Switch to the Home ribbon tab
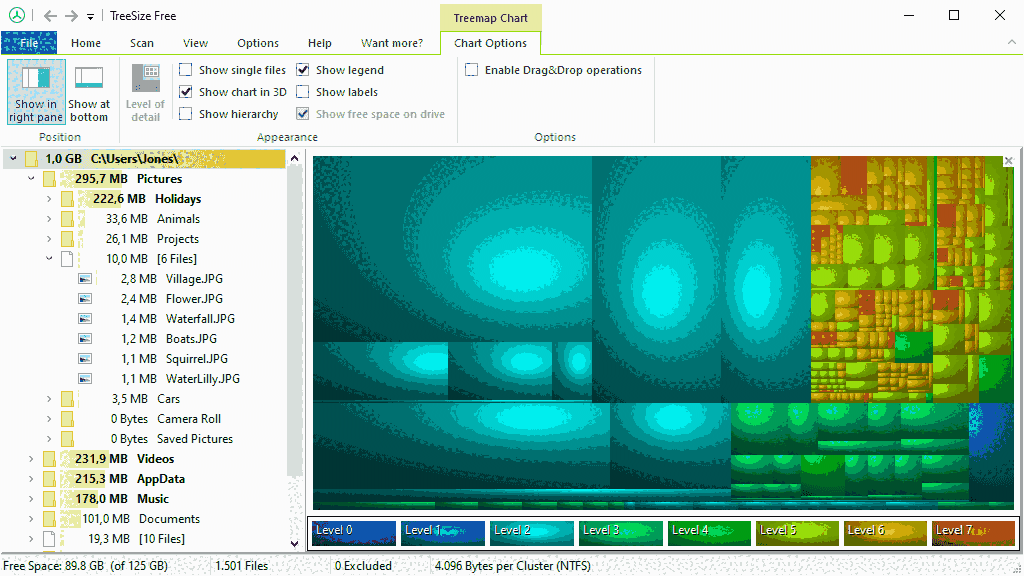Screen dimensions: 1024x576 pos(85,43)
